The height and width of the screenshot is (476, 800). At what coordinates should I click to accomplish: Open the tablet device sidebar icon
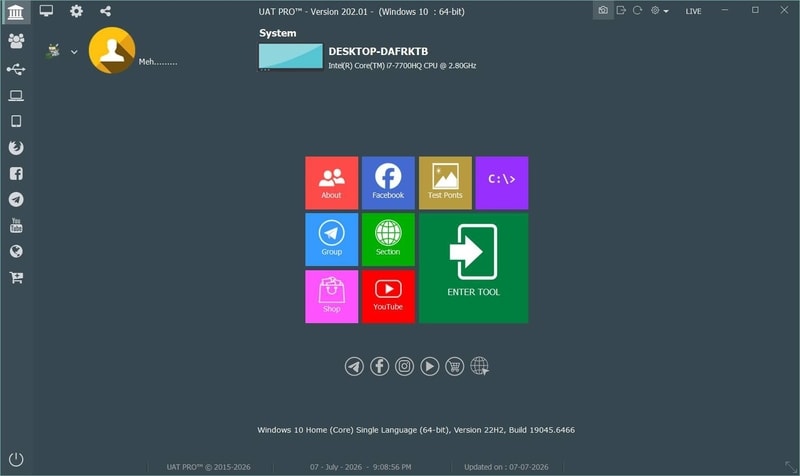pyautogui.click(x=16, y=121)
